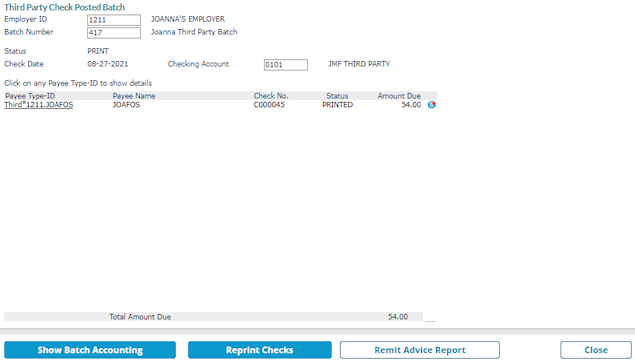Select the JOAFOS payee name cell
The width and height of the screenshot is (635, 362).
pos(126,105)
